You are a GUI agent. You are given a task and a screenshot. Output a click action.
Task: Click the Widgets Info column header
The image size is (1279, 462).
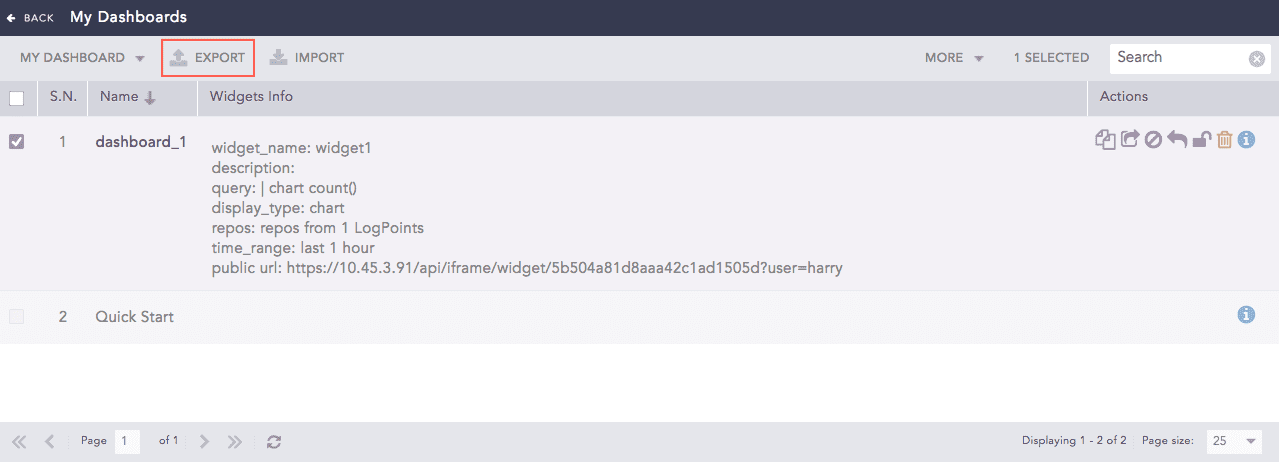pyautogui.click(x=251, y=97)
